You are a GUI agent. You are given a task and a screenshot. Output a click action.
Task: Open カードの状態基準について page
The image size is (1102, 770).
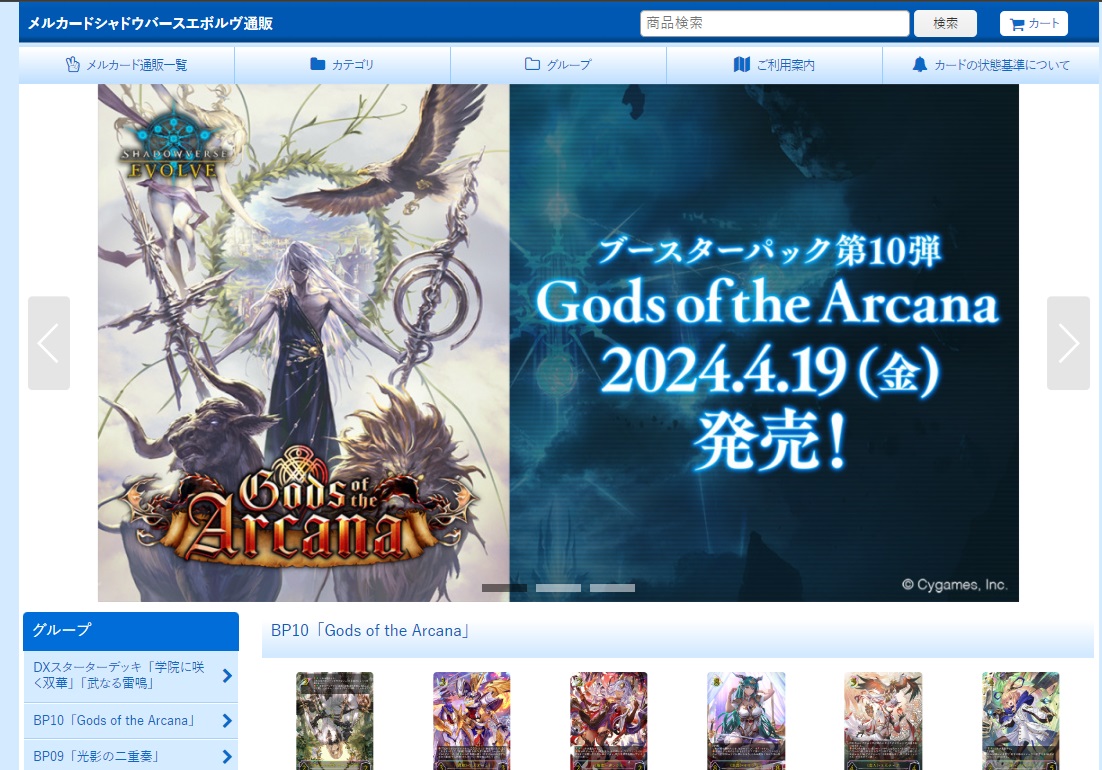pyautogui.click(x=991, y=65)
